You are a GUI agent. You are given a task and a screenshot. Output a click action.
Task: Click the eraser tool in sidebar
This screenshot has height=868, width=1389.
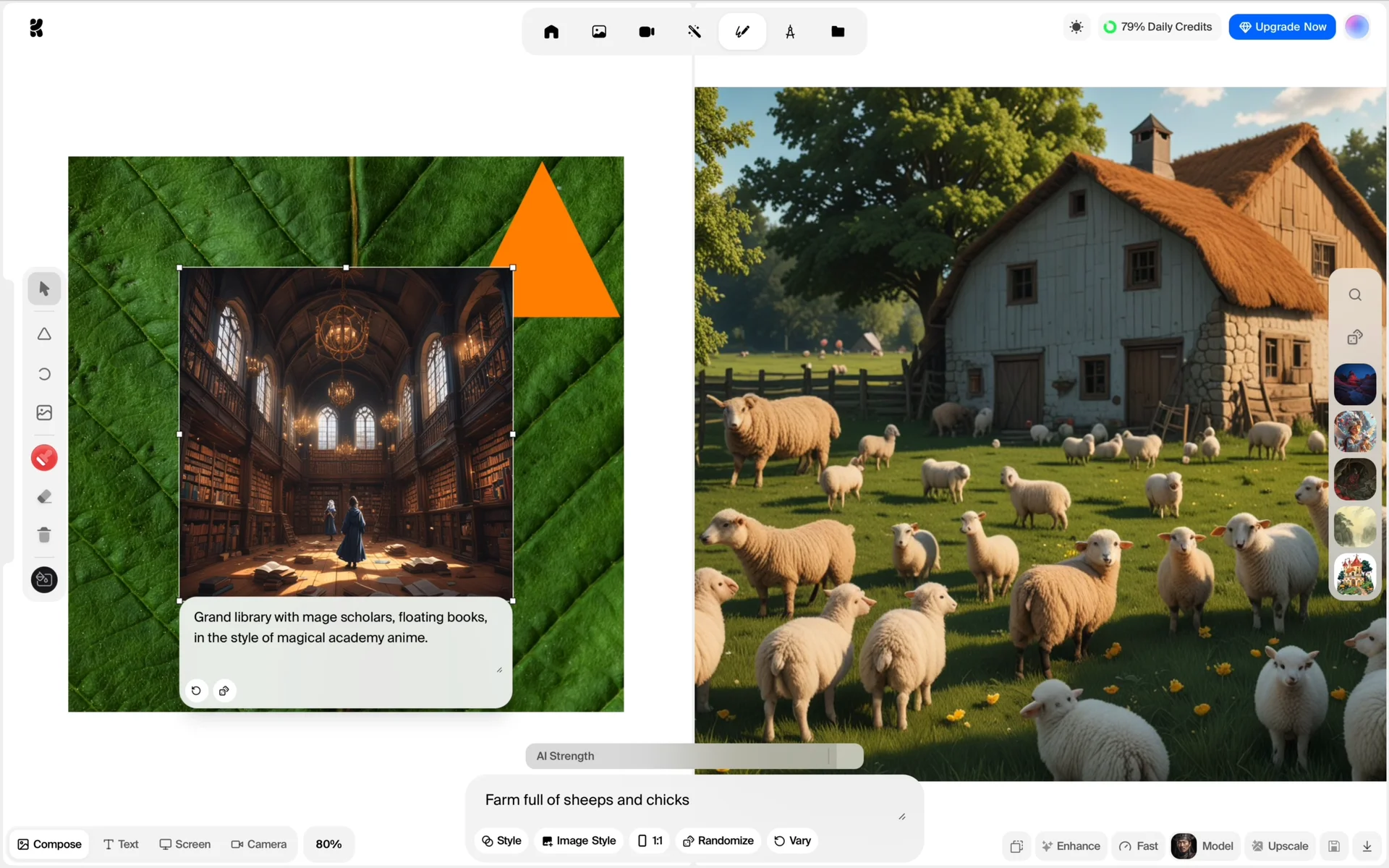[x=44, y=496]
